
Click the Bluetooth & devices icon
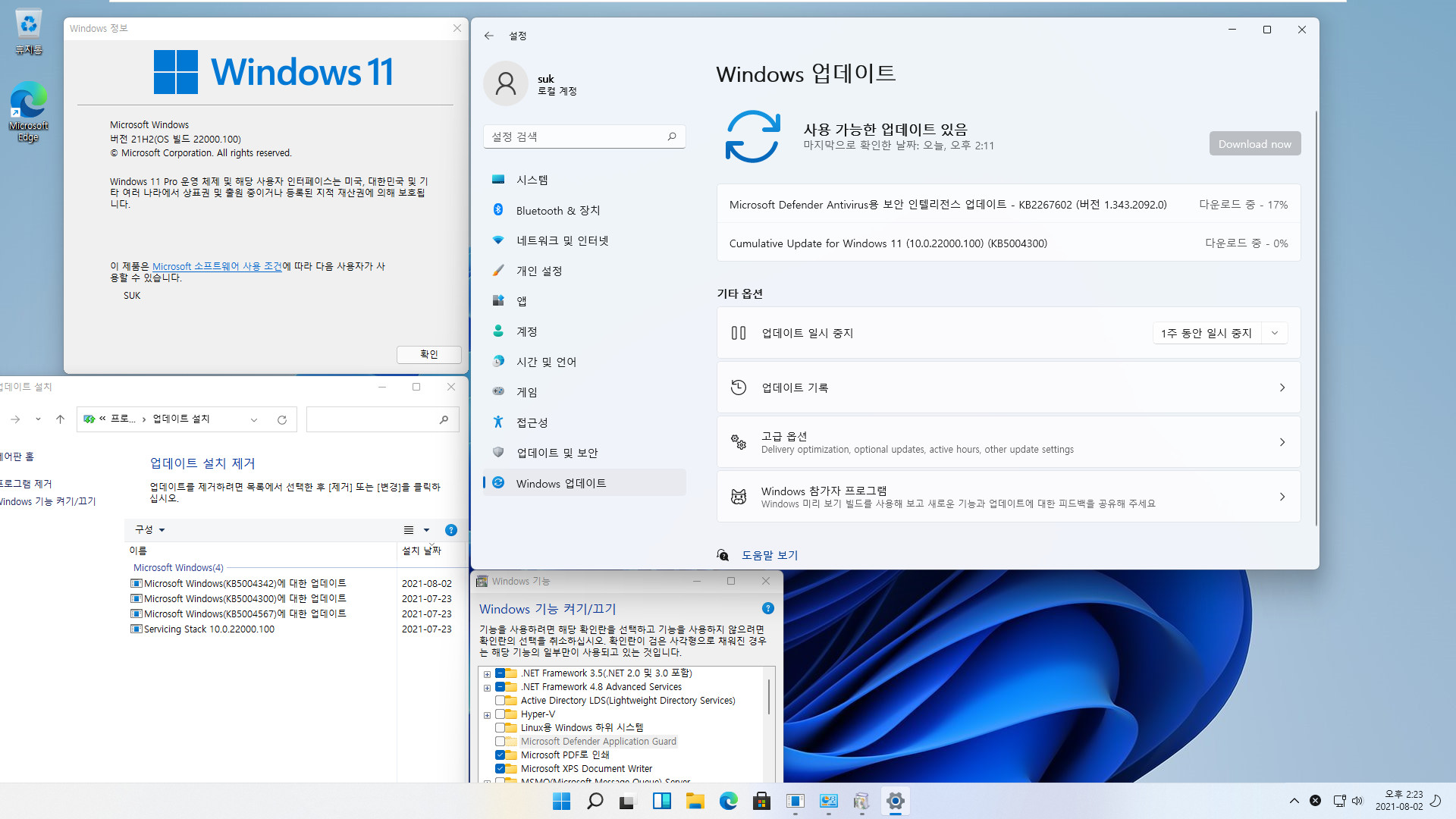(497, 209)
